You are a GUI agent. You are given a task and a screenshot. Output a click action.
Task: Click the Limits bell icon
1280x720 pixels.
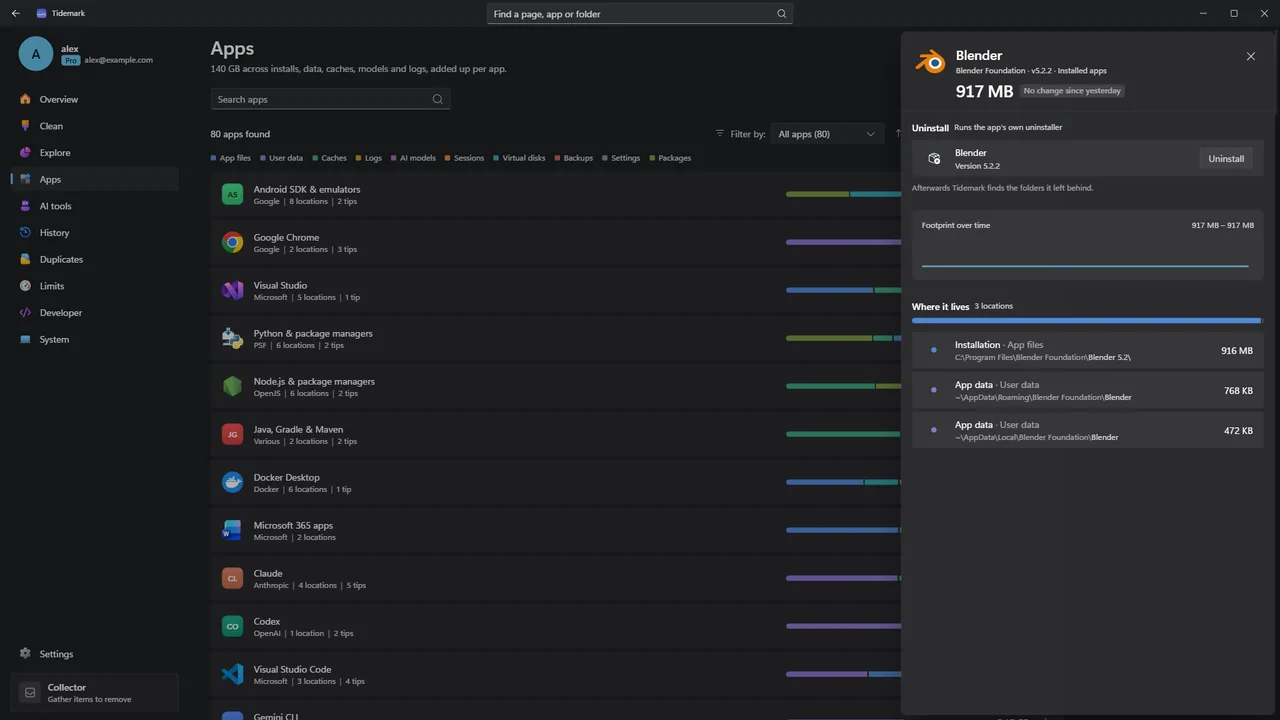coord(26,286)
